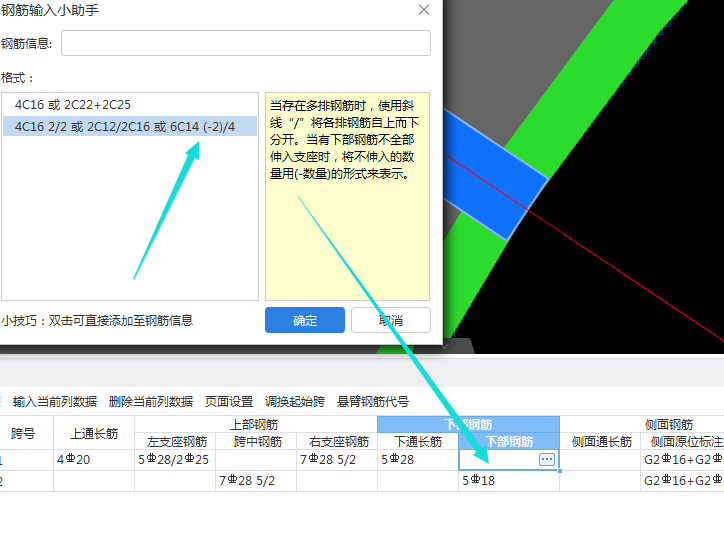Close the 钢筋输入小助手 dialog
Screen dimensions: 724x534
[x=423, y=9]
